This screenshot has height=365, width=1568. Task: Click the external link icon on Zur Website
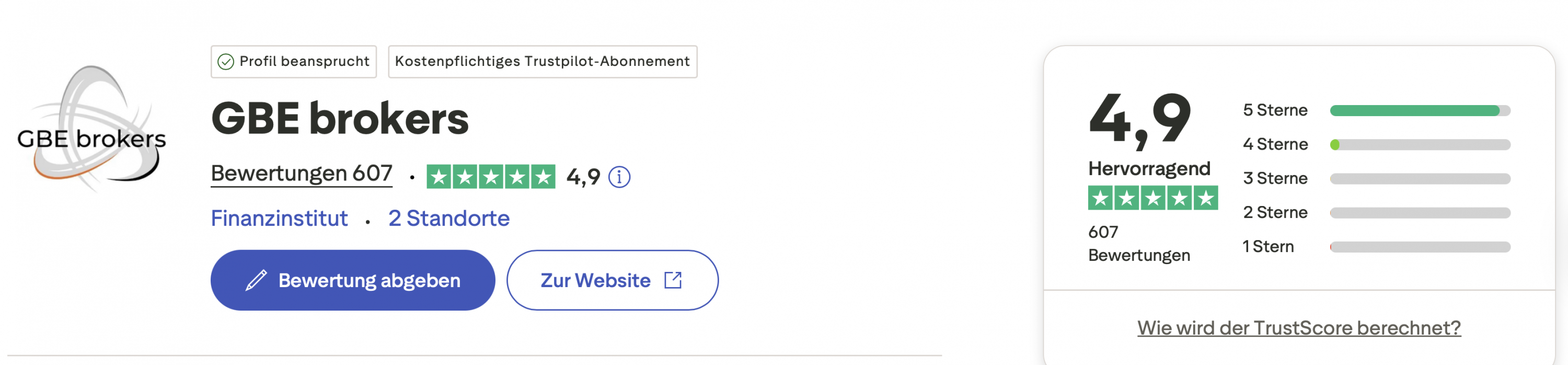coord(673,280)
